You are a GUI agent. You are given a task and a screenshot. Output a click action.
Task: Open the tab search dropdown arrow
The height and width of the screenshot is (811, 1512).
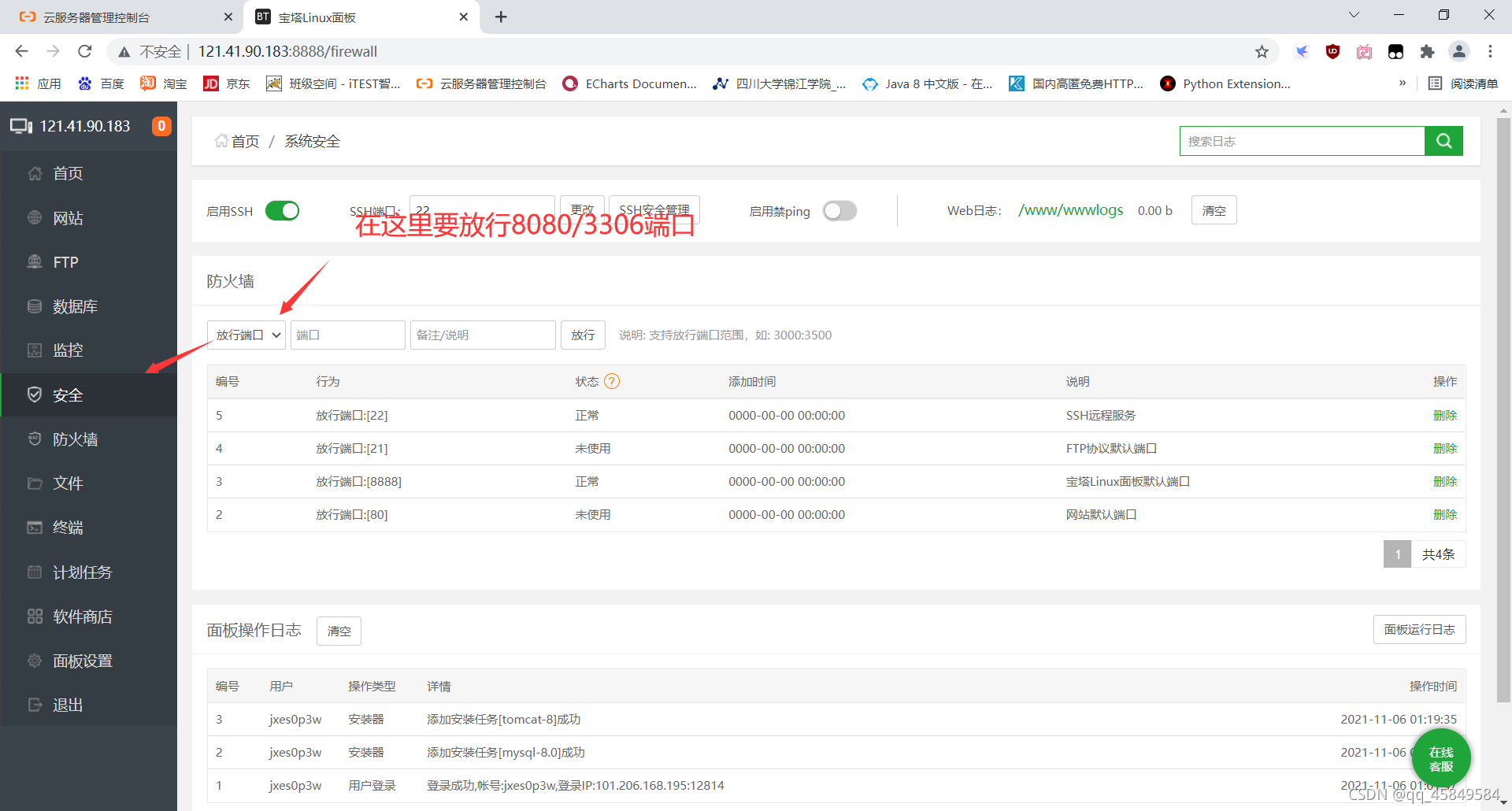click(x=1354, y=15)
